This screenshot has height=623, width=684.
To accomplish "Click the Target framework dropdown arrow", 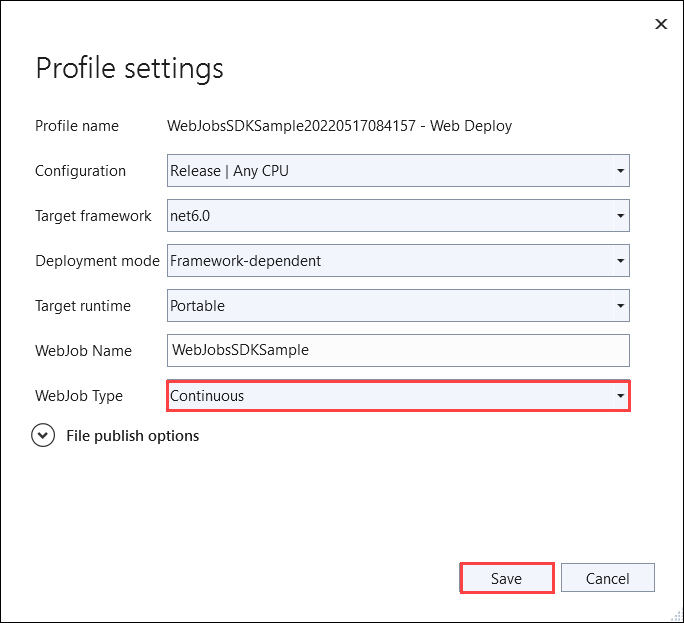I will coord(621,216).
